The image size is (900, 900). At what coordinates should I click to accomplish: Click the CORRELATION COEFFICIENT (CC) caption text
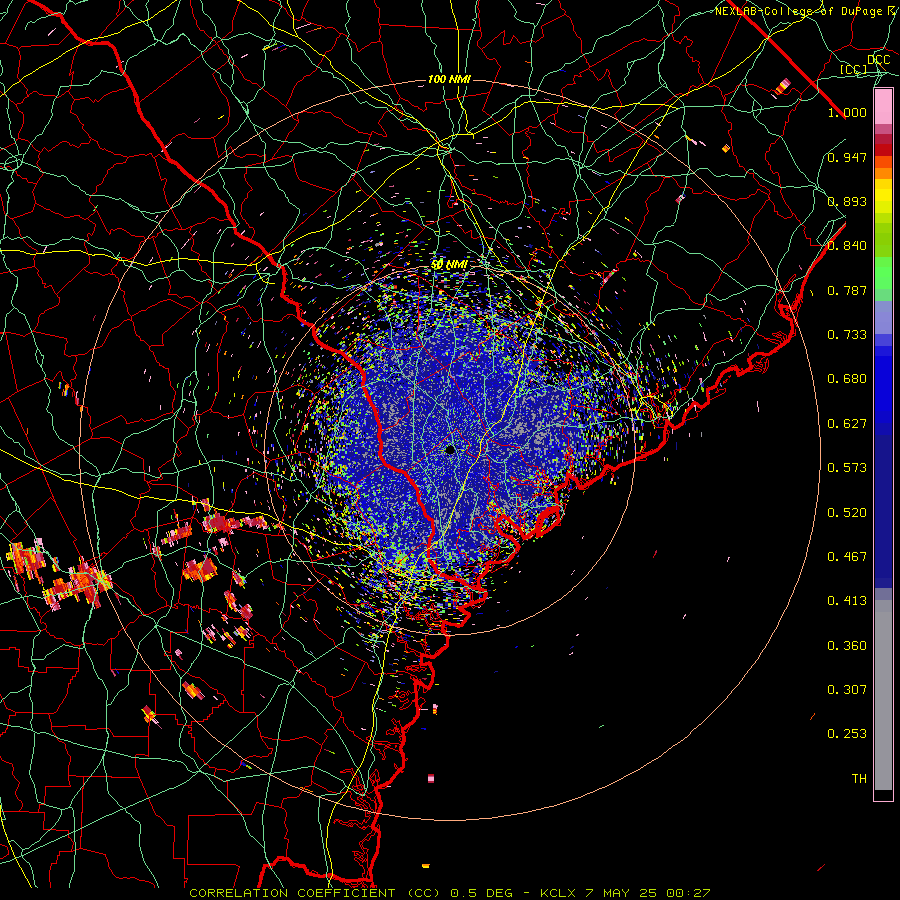pyautogui.click(x=315, y=893)
